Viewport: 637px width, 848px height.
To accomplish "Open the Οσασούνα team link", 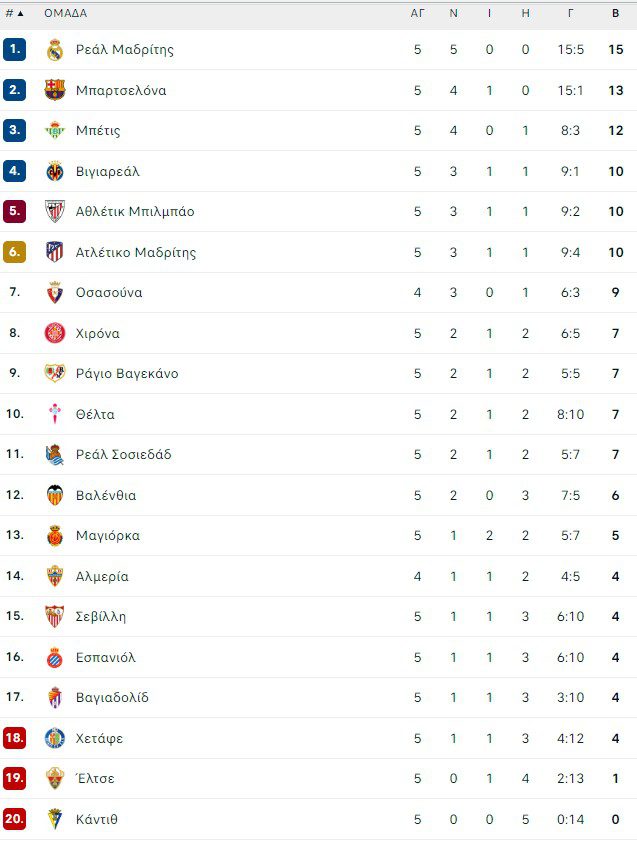I will tap(109, 293).
